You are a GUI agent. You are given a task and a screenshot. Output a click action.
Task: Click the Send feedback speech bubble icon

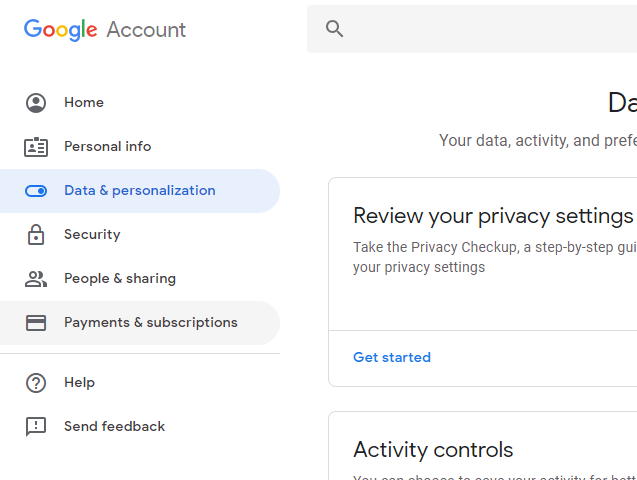tap(36, 427)
